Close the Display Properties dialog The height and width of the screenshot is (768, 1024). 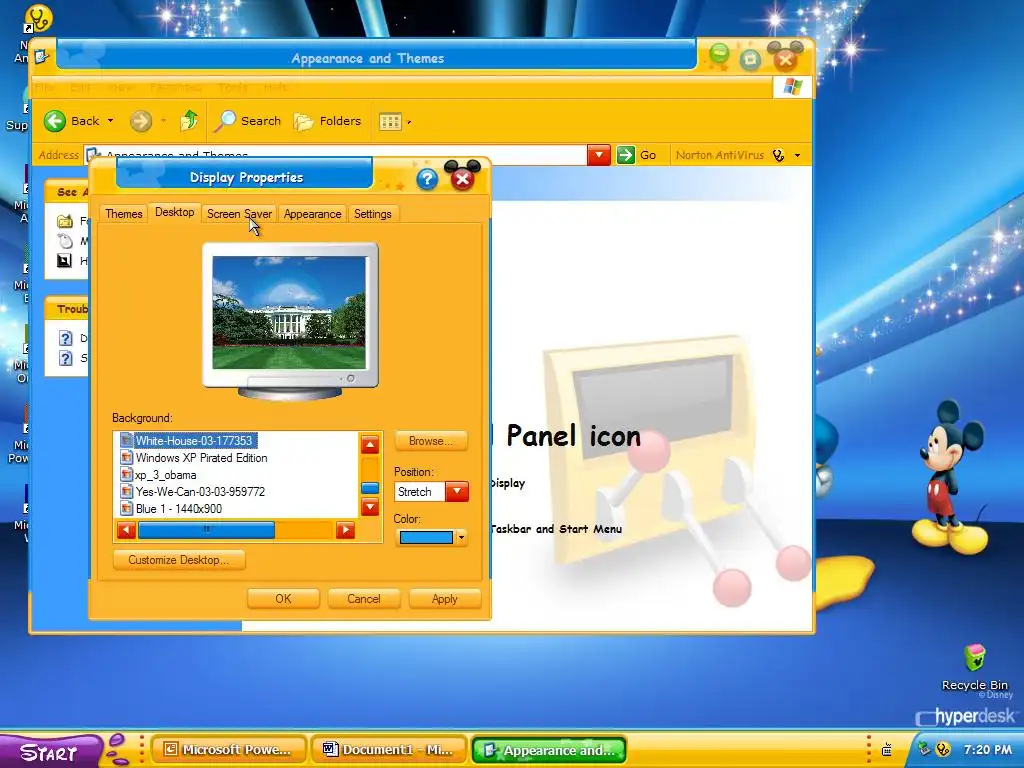462,178
